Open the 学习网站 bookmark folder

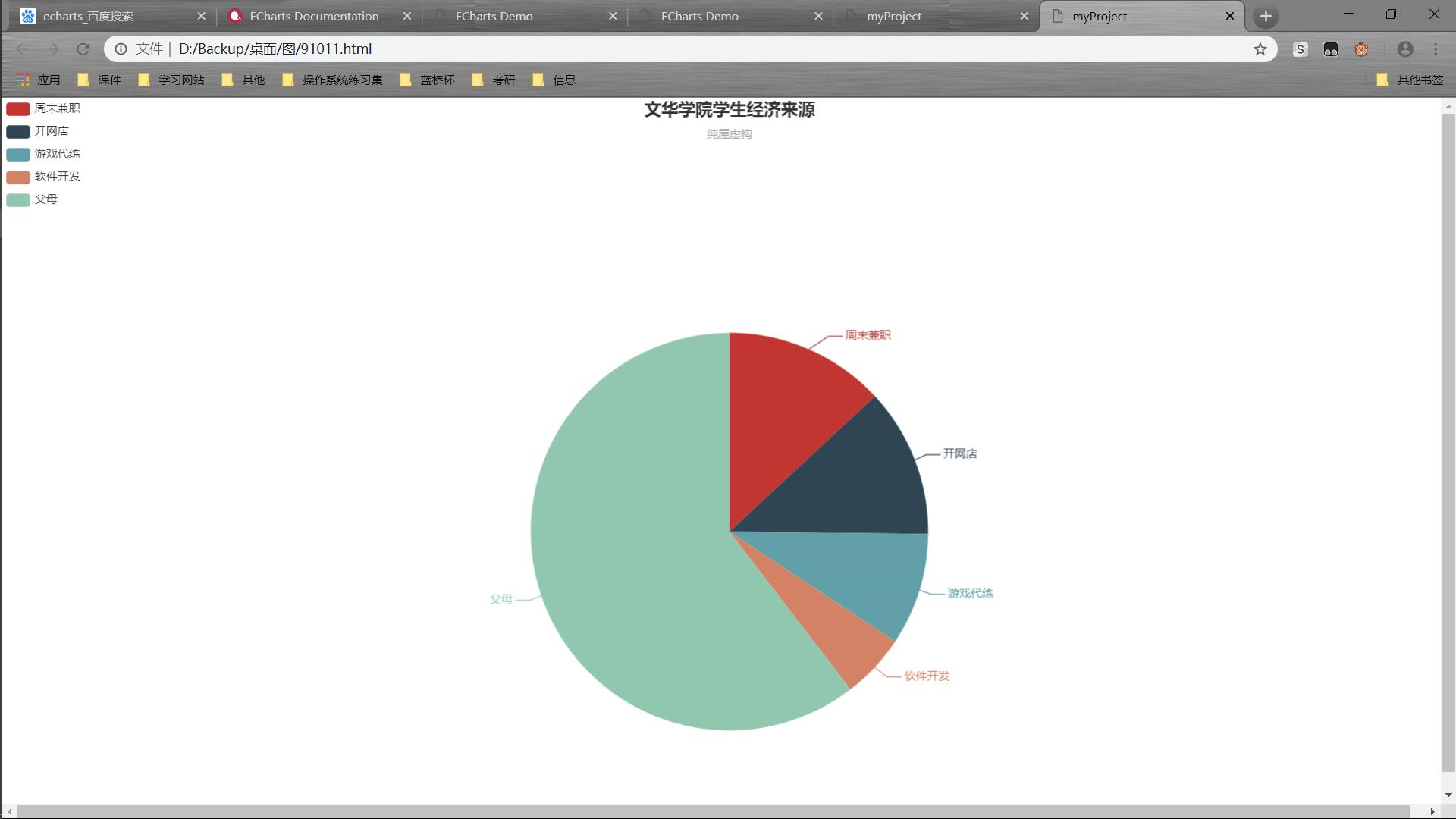pos(171,80)
